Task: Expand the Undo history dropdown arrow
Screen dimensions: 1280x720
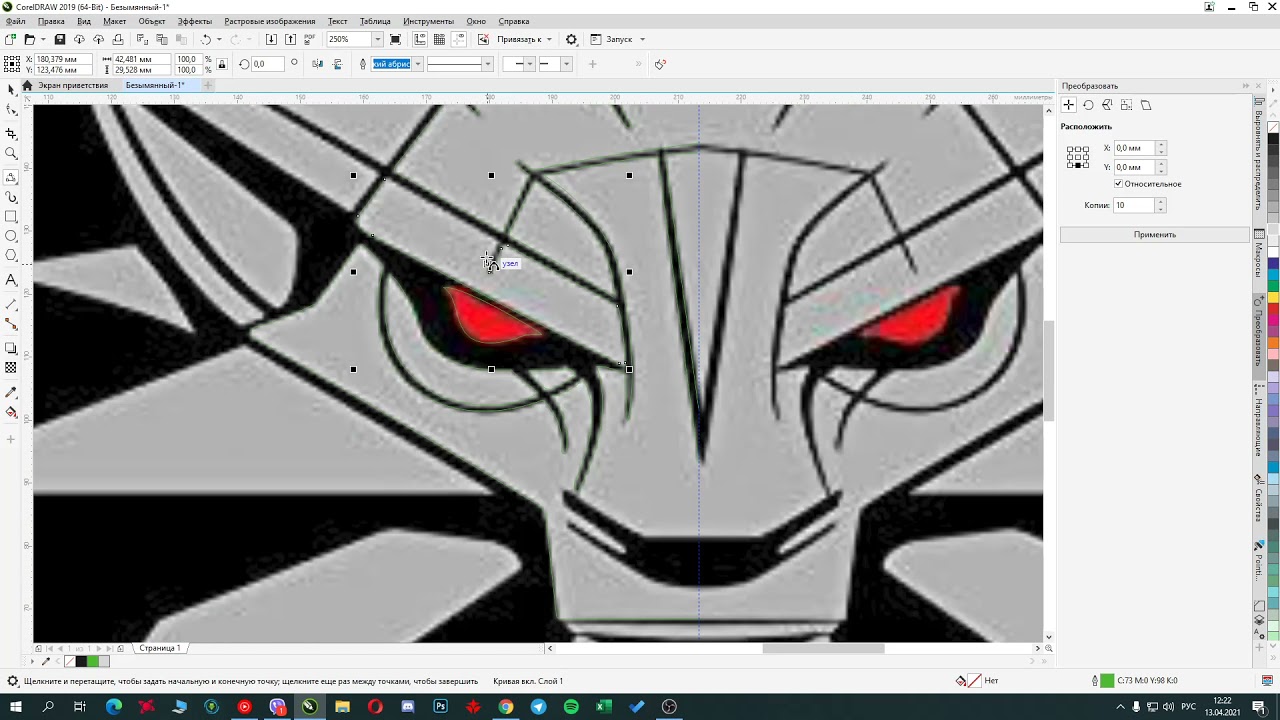Action: 219,39
